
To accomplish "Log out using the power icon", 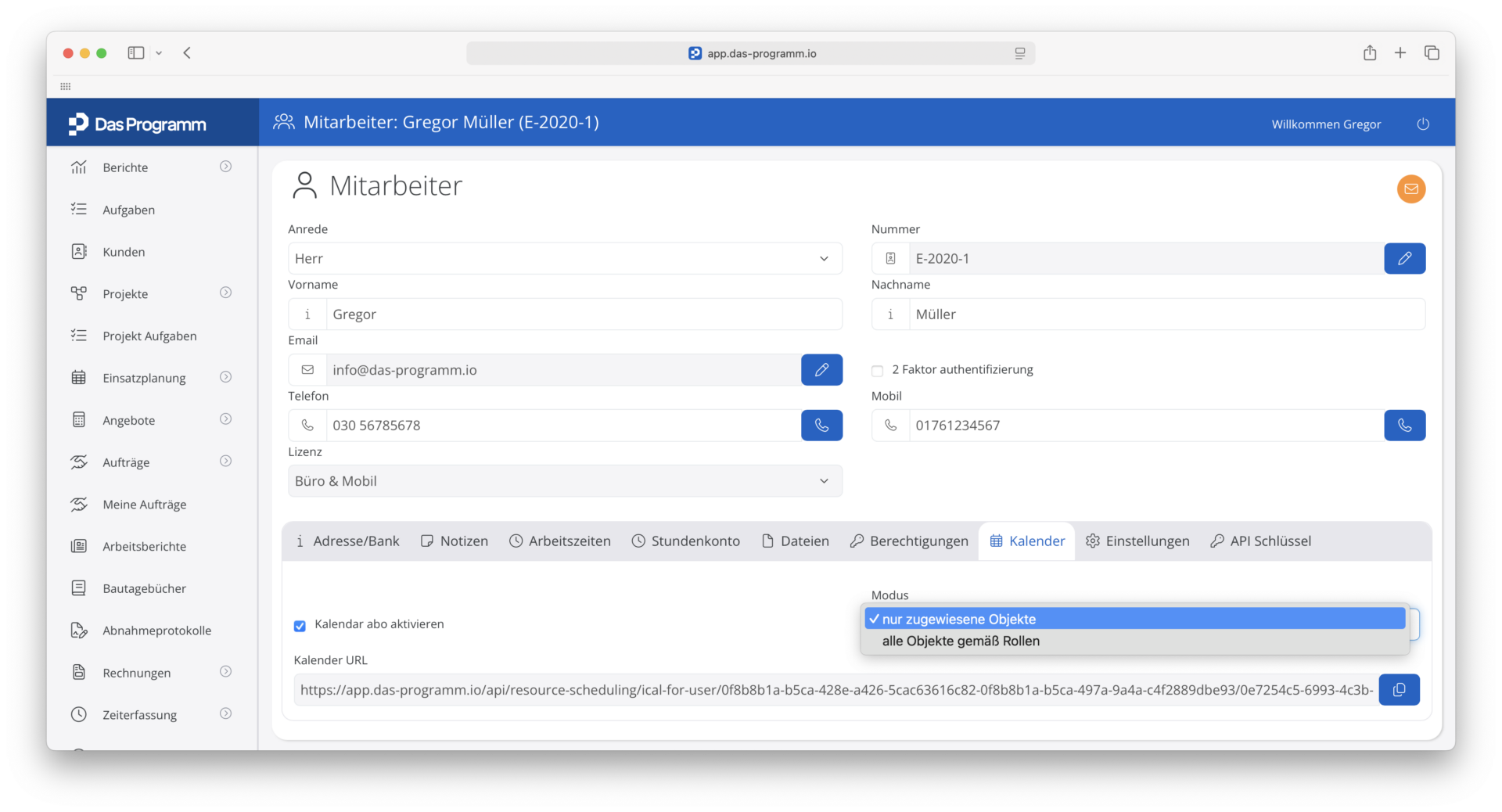I will [1422, 124].
